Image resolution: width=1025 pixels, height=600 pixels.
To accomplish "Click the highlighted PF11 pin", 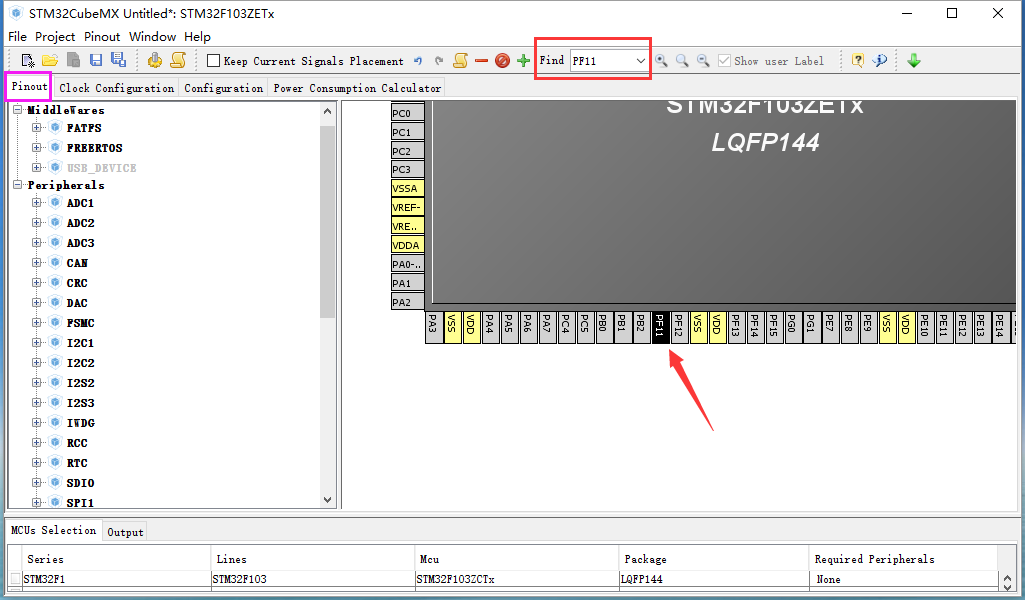I will tap(660, 327).
